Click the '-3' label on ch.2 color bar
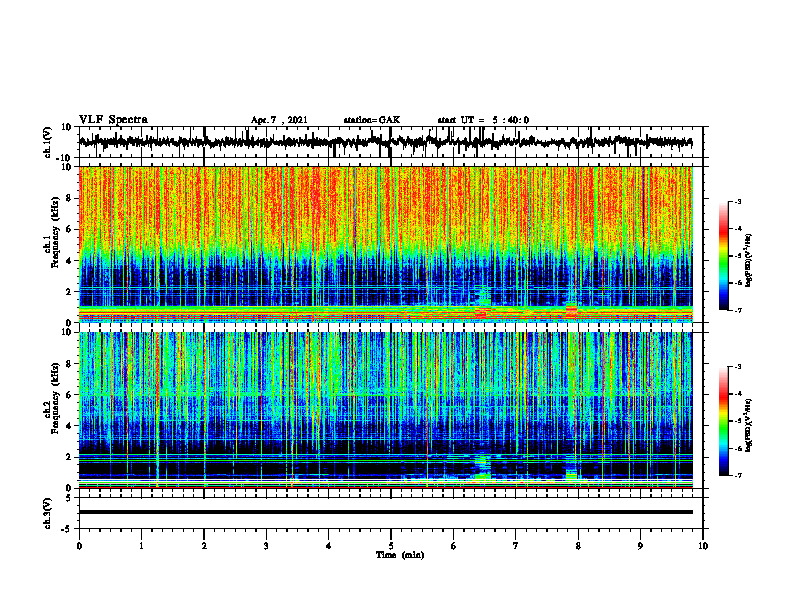 [x=738, y=367]
